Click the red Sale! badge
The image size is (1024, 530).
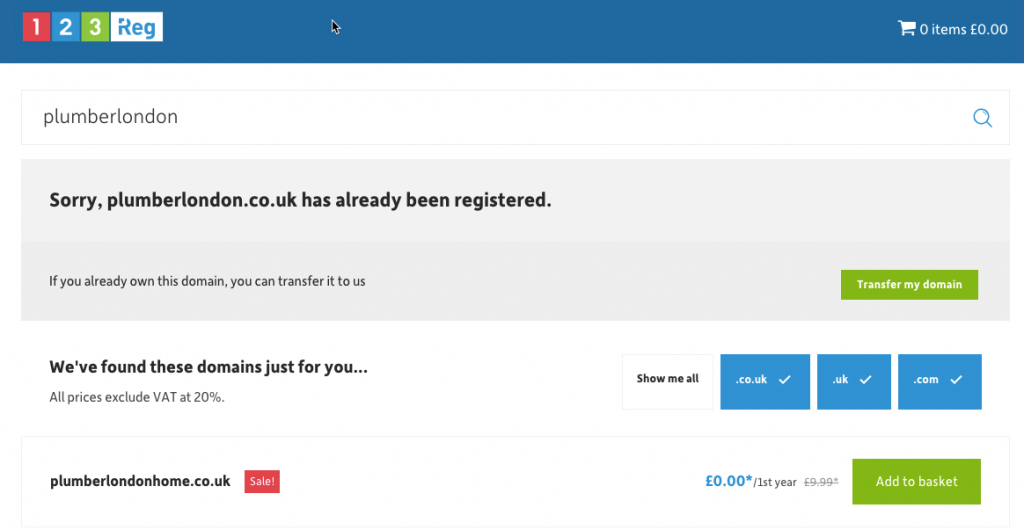point(262,482)
